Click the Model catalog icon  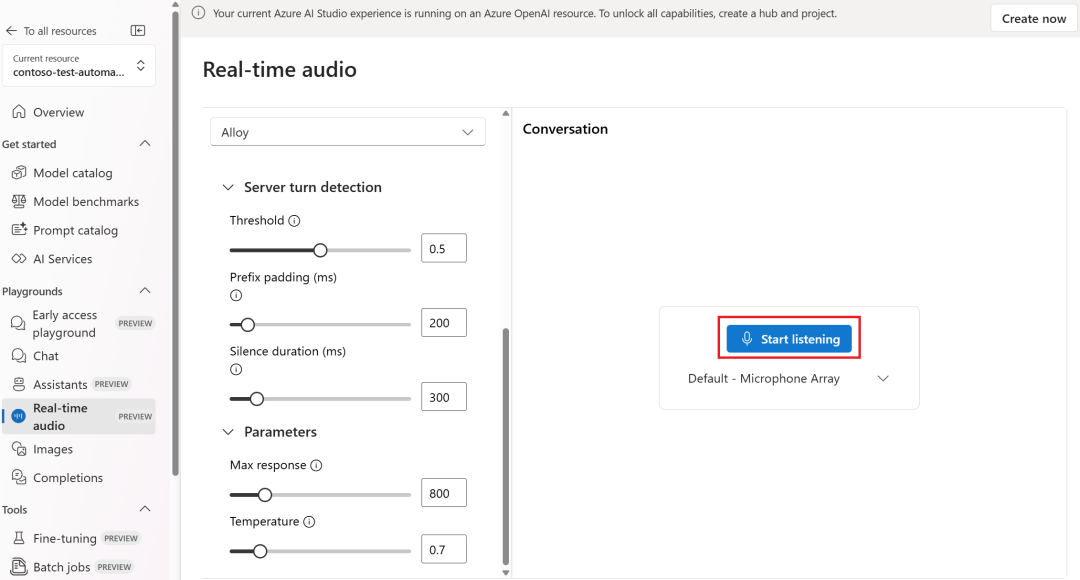19,173
